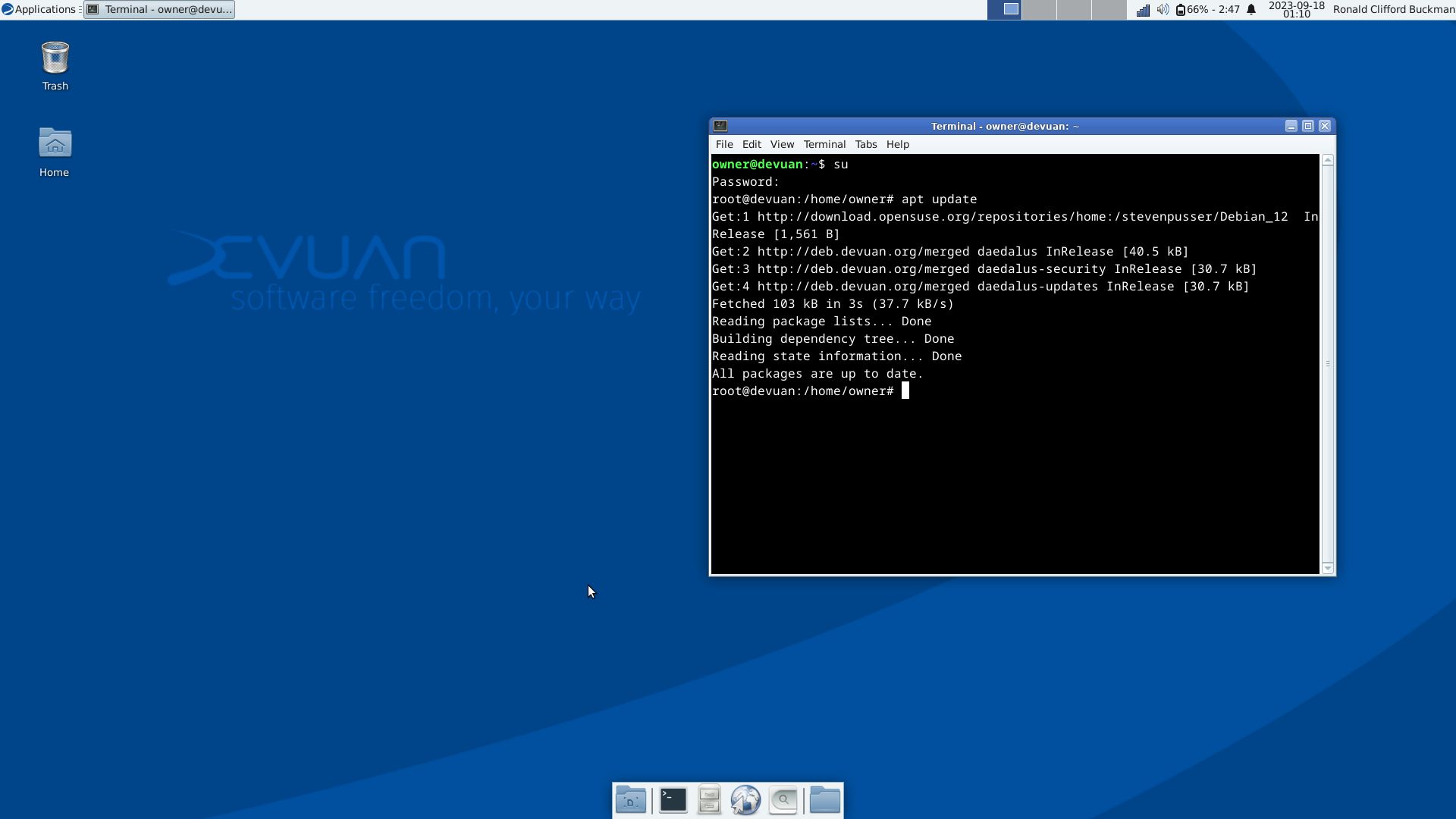Click the Terminal window title bar text
The image size is (1456, 819).
click(x=1005, y=126)
